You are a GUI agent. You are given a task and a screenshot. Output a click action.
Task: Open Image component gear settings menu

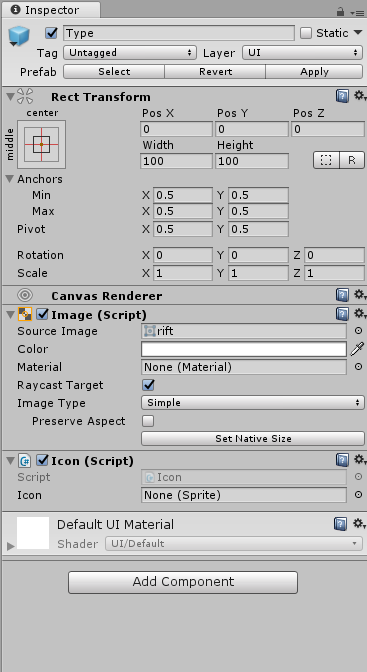point(359,314)
